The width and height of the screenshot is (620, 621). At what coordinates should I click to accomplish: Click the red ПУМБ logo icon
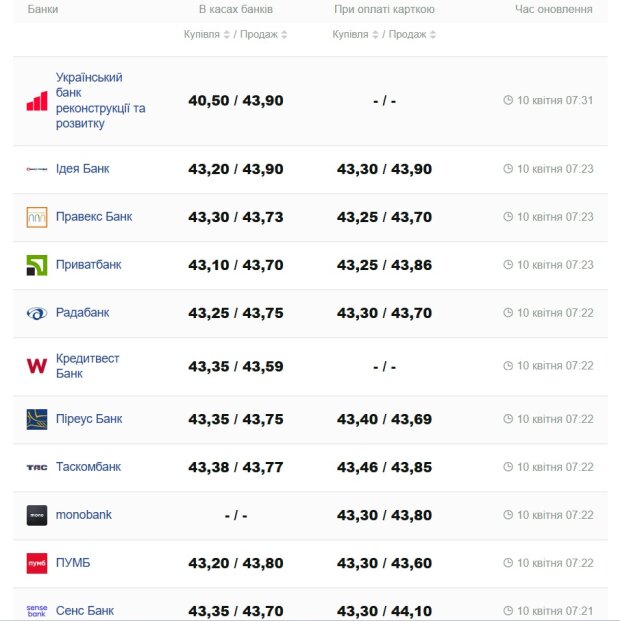click(37, 563)
